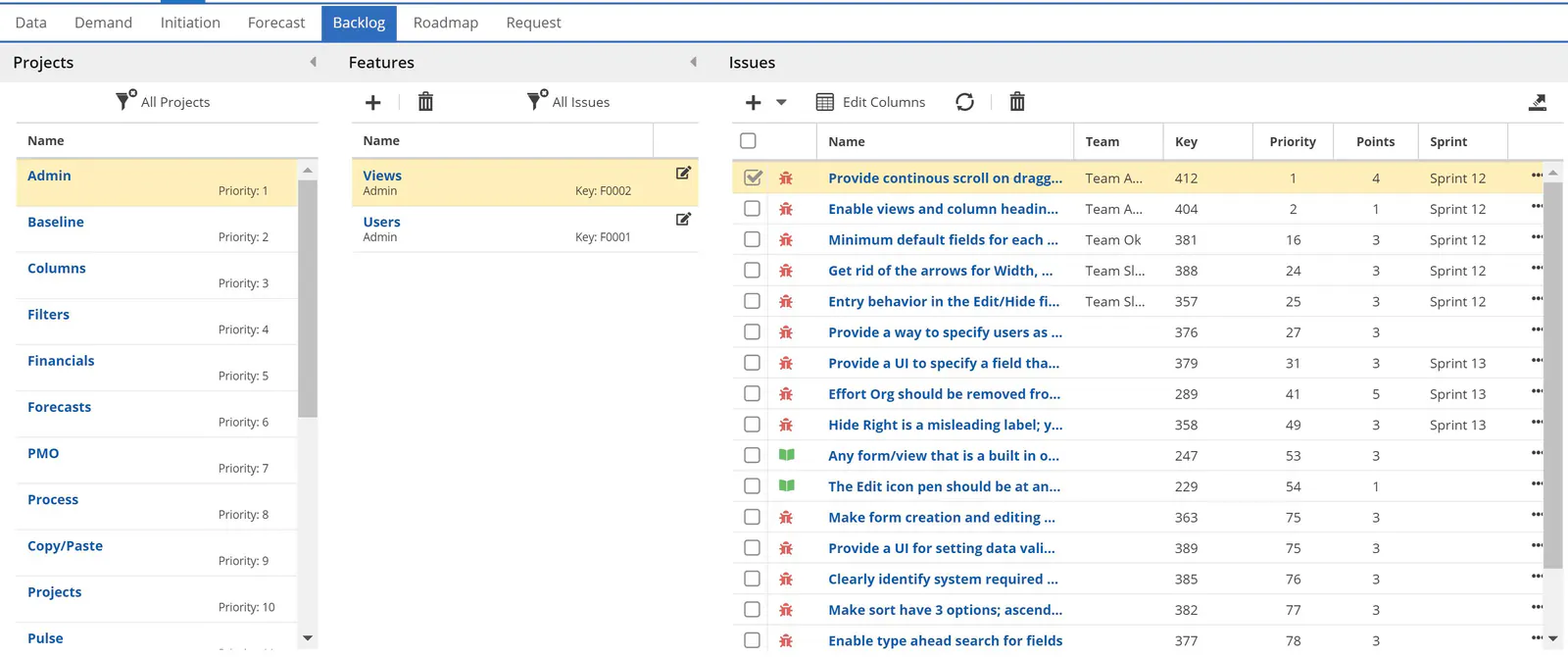The width and height of the screenshot is (1568, 657).
Task: Click projects list scroll down arrow
Action: point(308,638)
